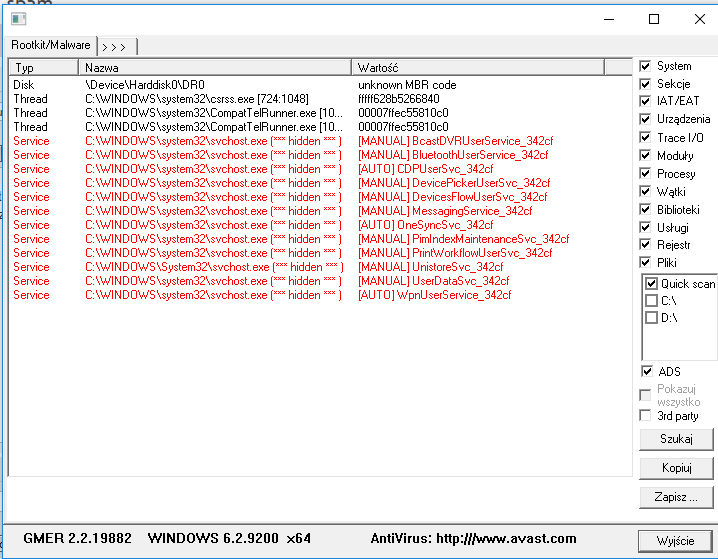Click the GMER app icon in title bar
The image size is (718, 559).
(x=20, y=19)
